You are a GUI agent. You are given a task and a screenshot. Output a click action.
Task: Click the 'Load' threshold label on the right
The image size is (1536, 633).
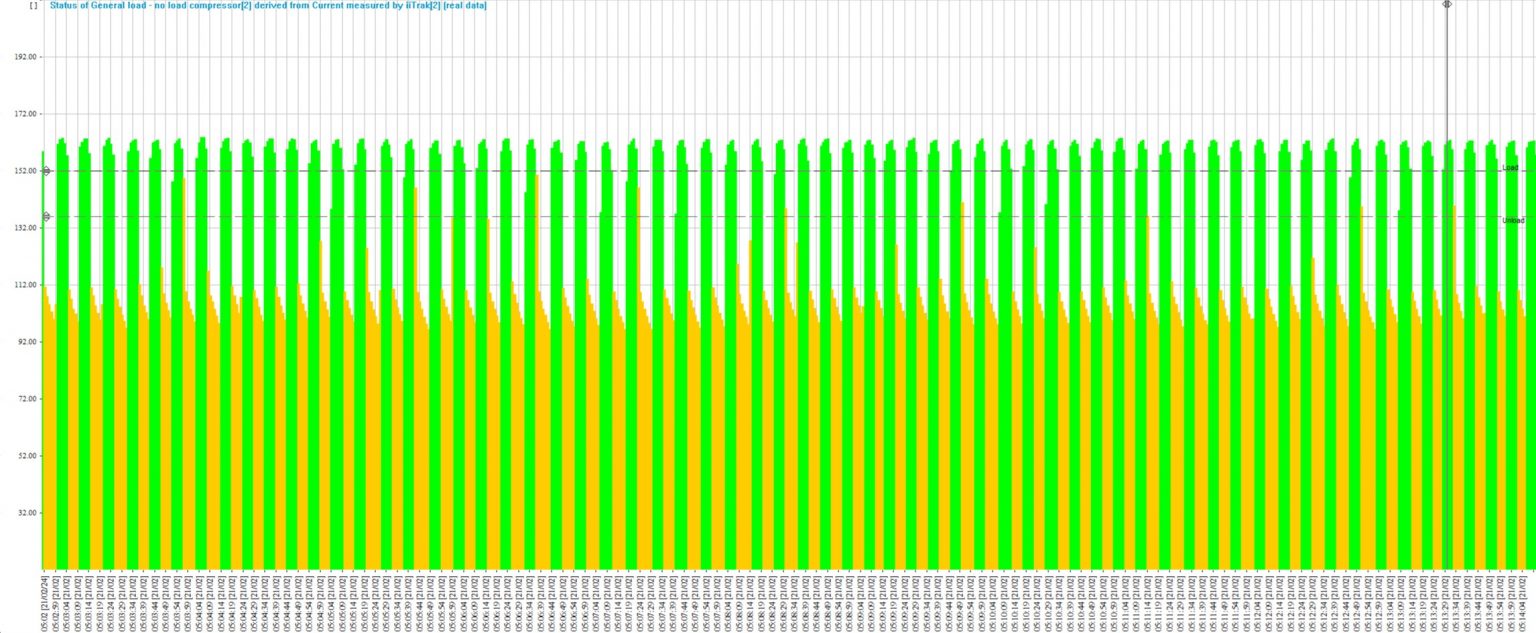1510,168
